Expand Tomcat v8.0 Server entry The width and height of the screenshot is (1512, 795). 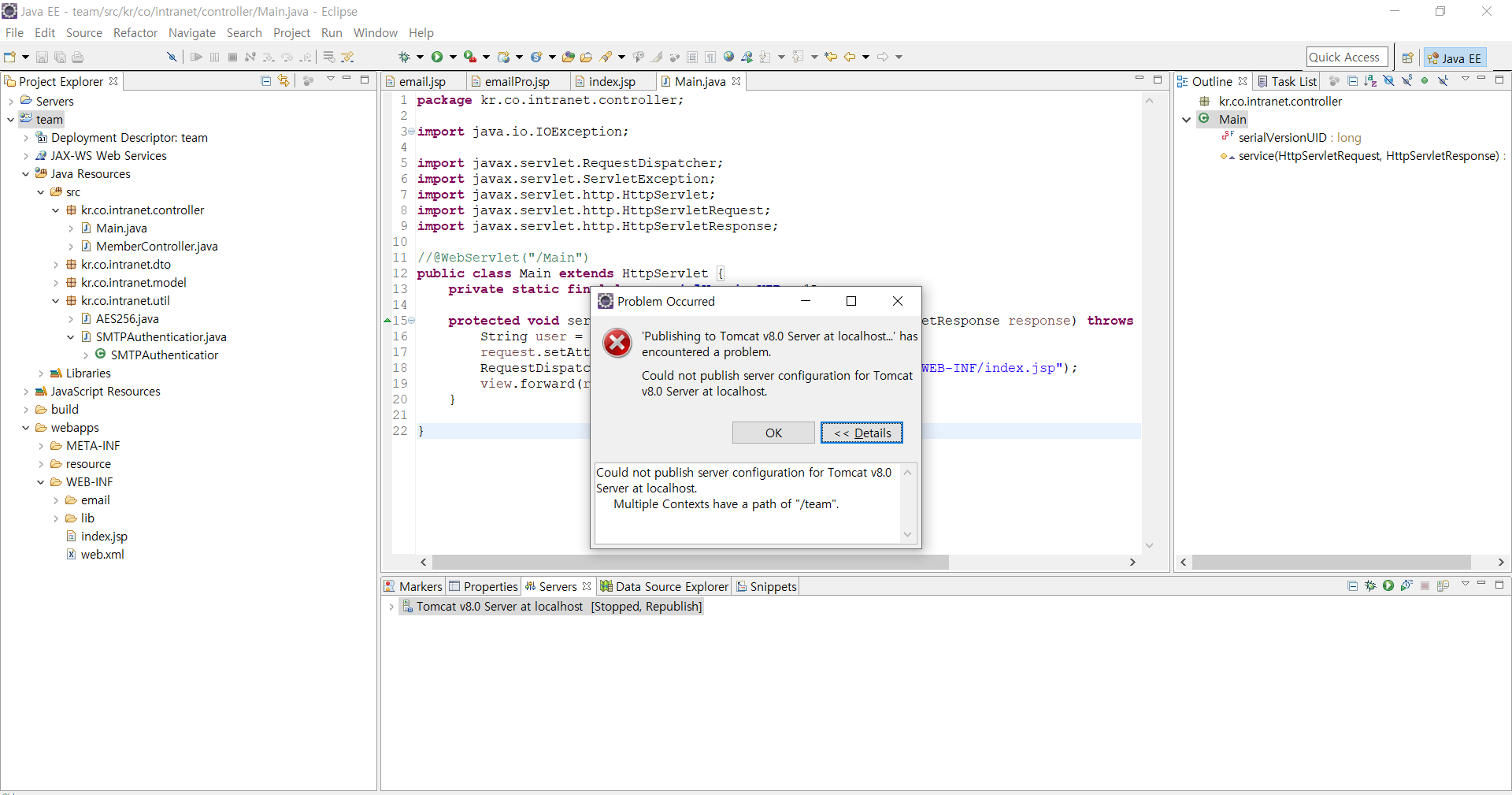tap(391, 607)
